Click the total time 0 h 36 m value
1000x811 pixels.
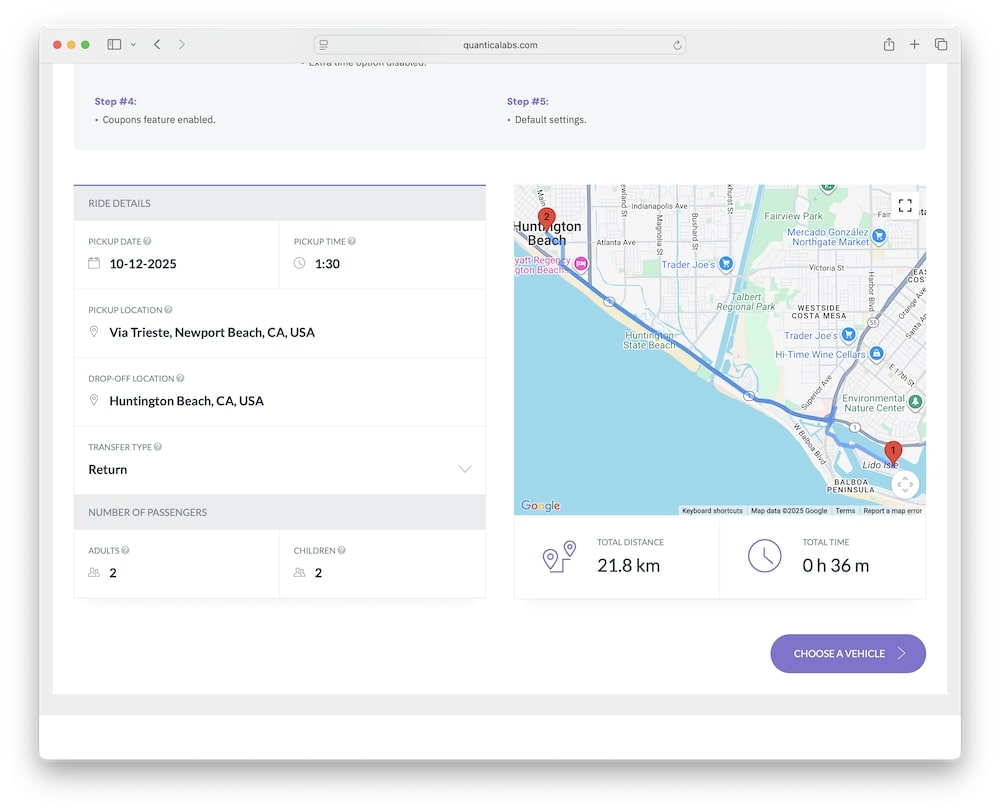tap(835, 566)
